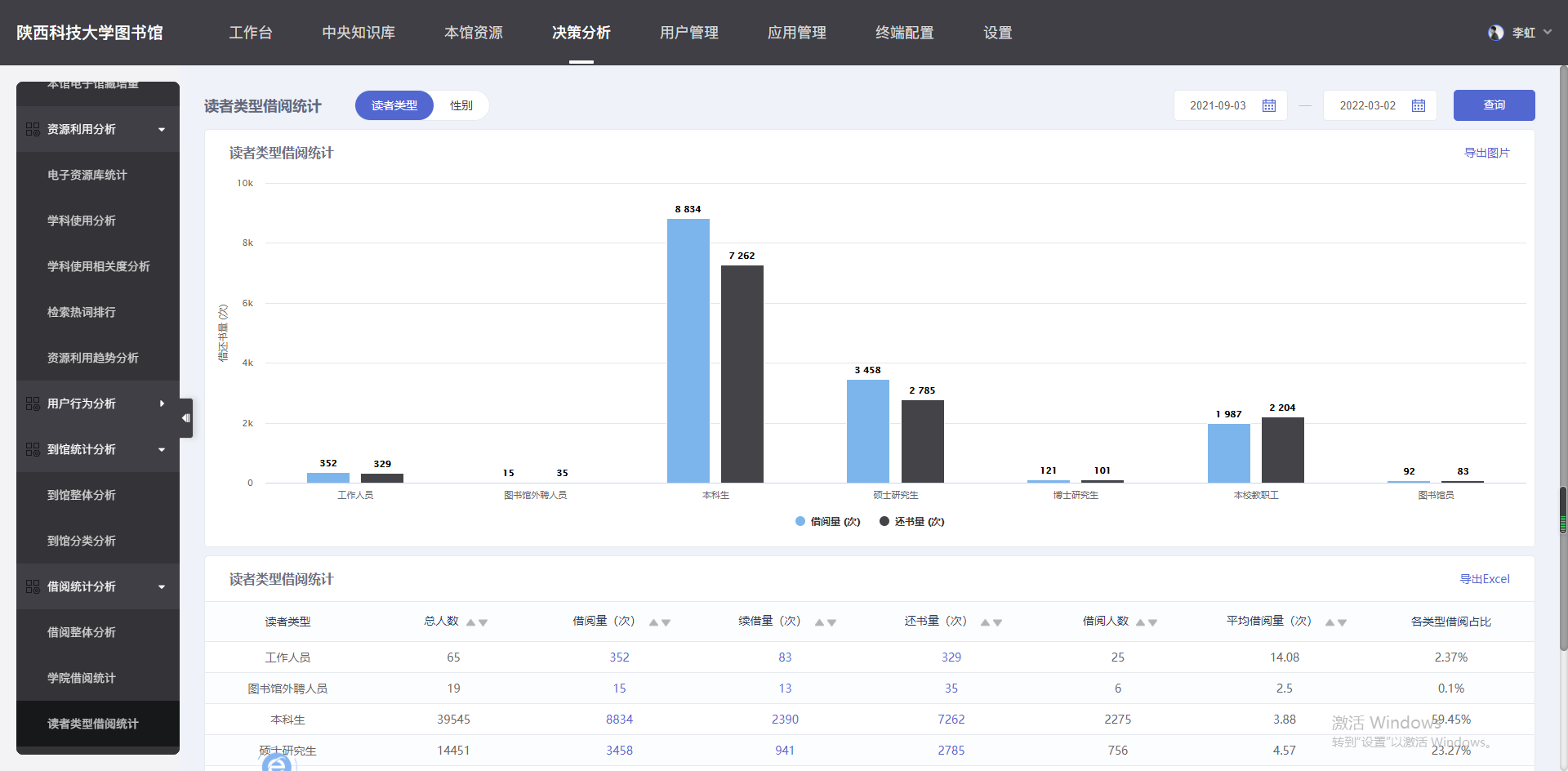Toggle 借阅量 series in chart legend
This screenshot has height=771, width=1568.
[x=827, y=521]
